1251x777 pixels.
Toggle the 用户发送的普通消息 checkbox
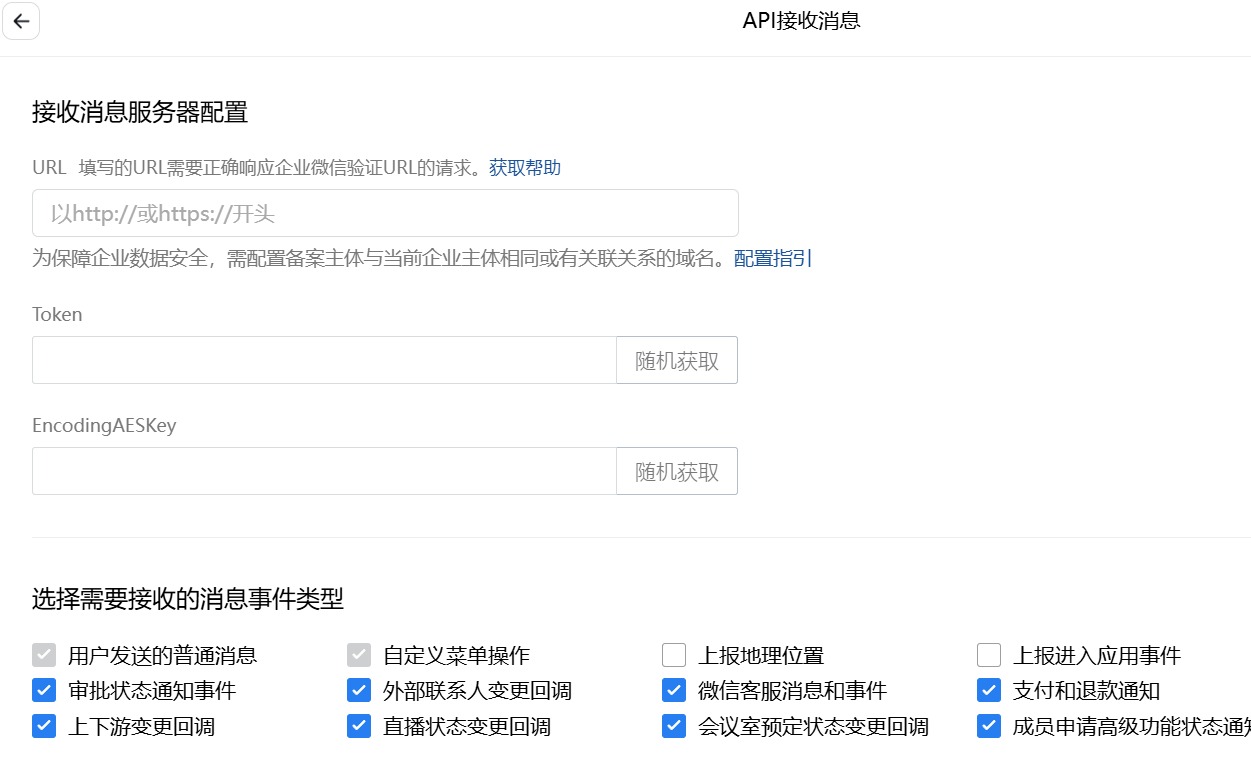[x=44, y=656]
